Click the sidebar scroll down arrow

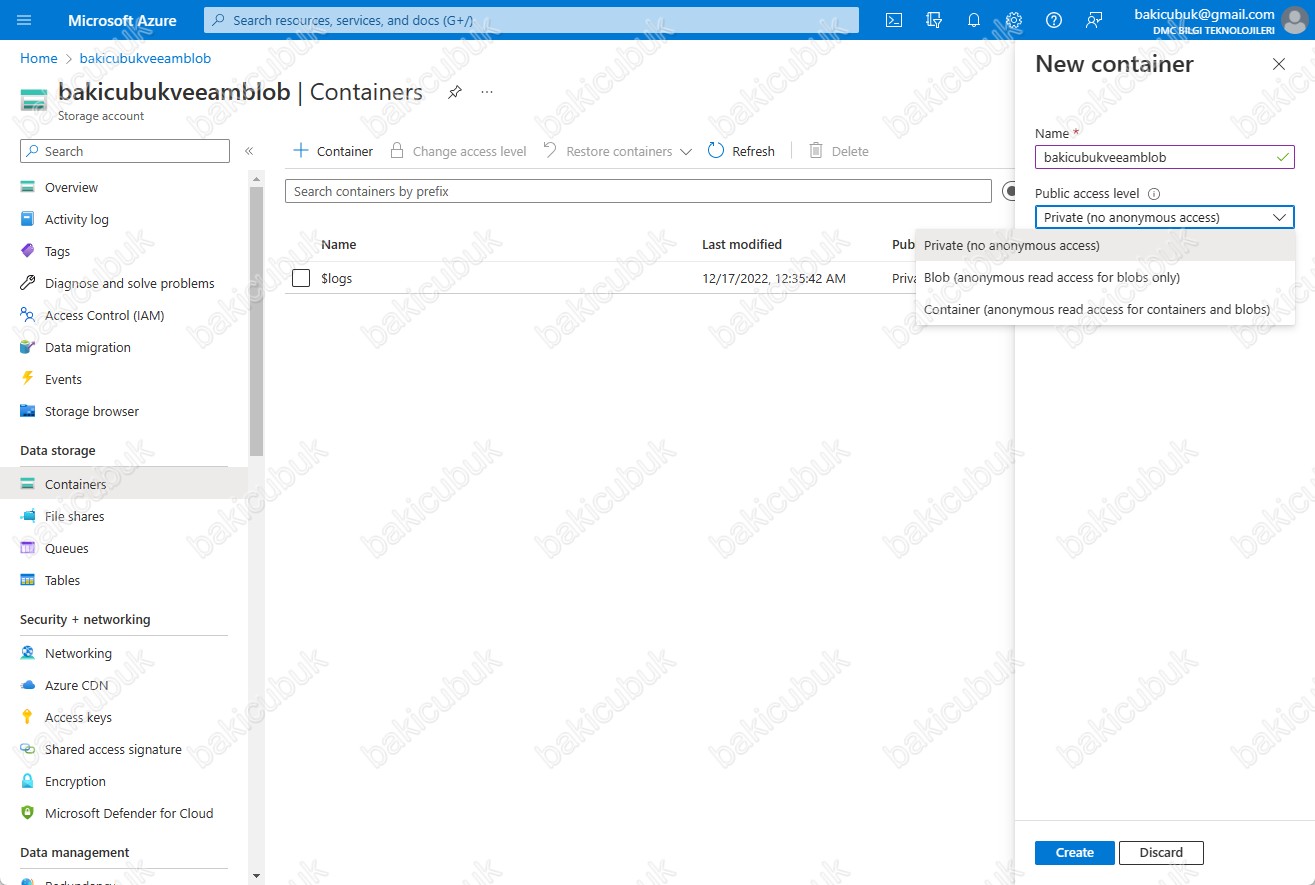click(257, 876)
